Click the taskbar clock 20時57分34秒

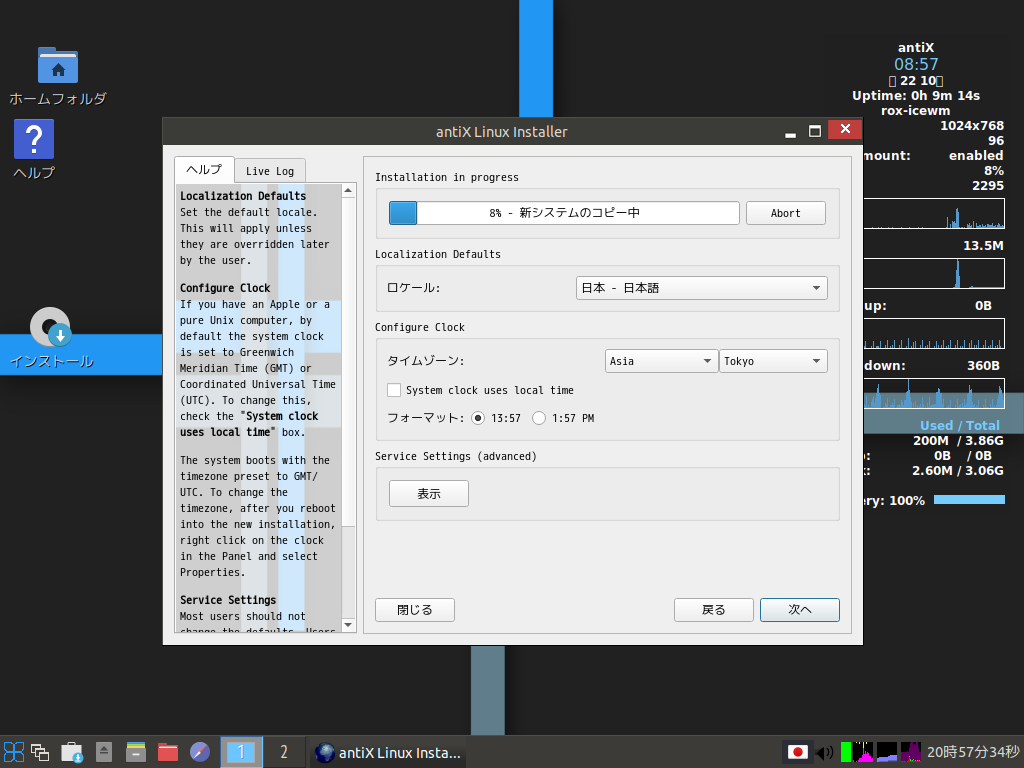[974, 752]
